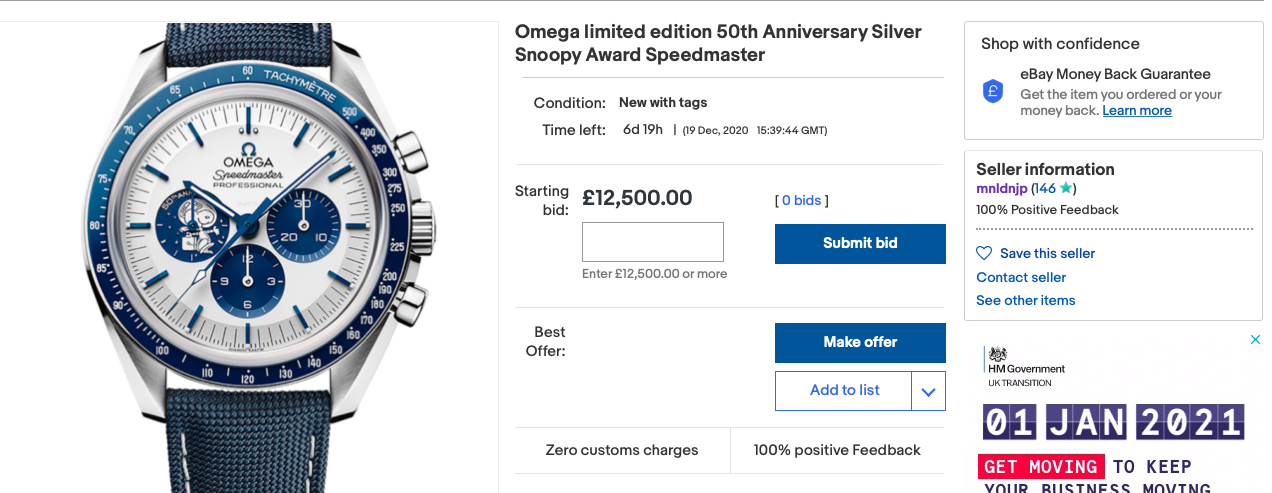1272x493 pixels.
Task: Open seller profile mnldnjp
Action: click(1001, 188)
